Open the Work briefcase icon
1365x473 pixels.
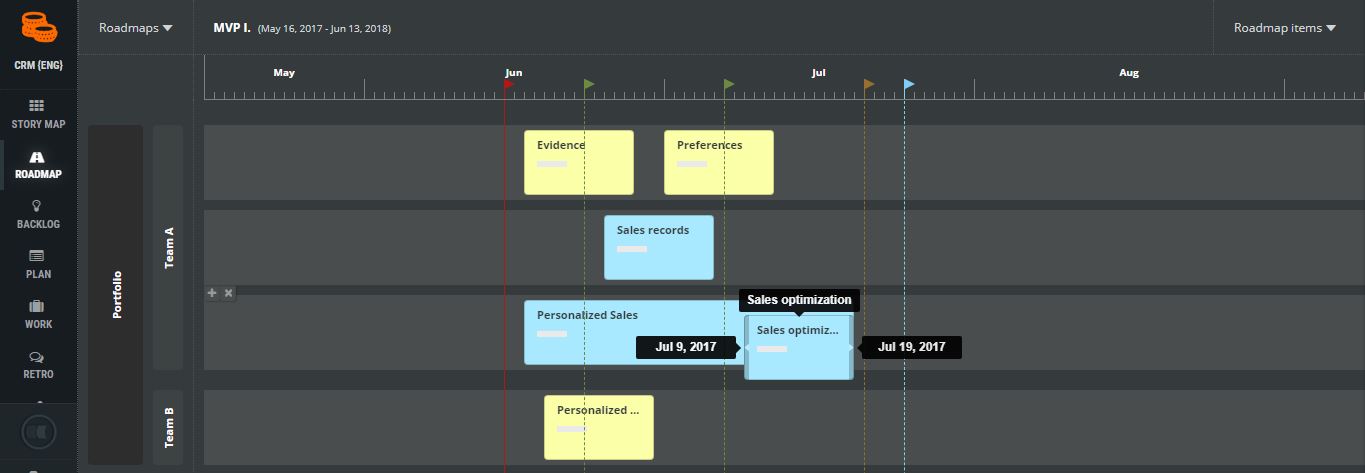tap(37, 306)
